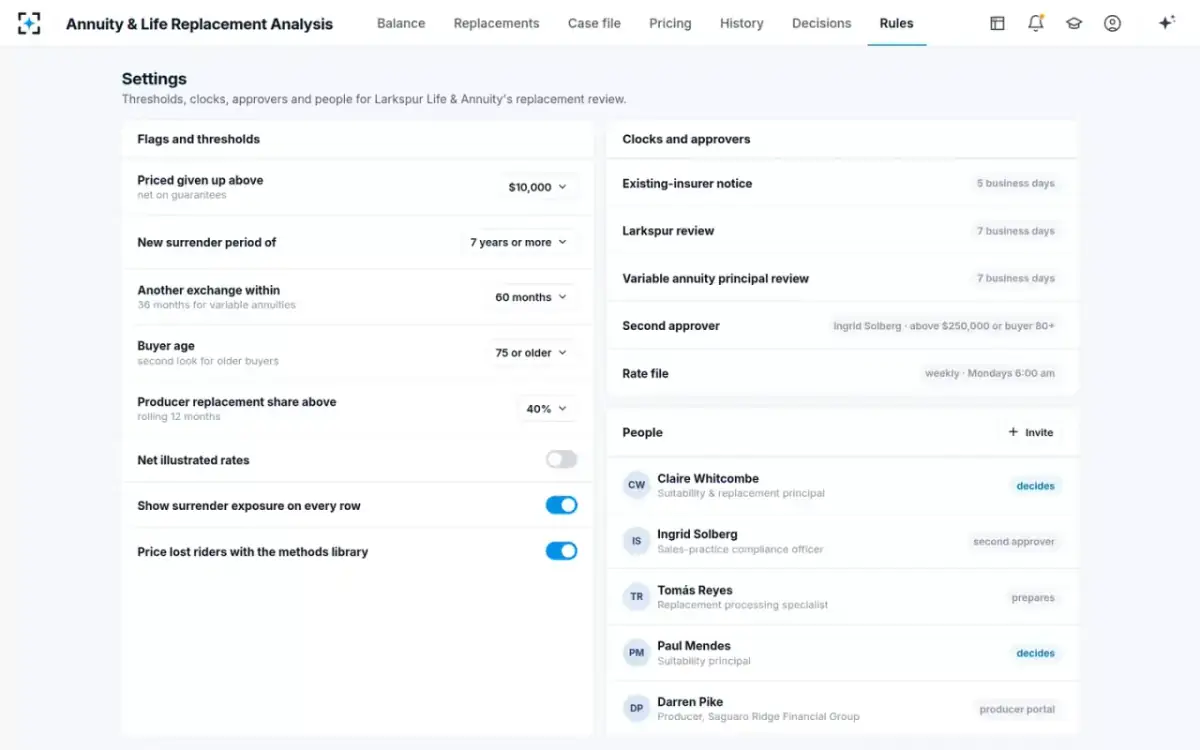Invite a new person
This screenshot has width=1200, height=750.
point(1031,432)
